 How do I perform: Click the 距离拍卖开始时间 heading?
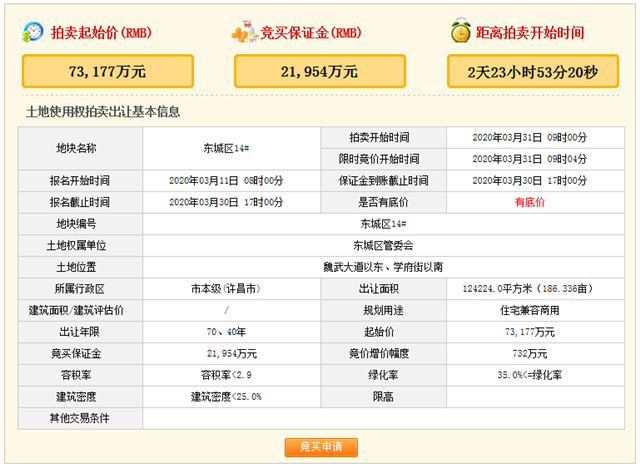point(530,32)
